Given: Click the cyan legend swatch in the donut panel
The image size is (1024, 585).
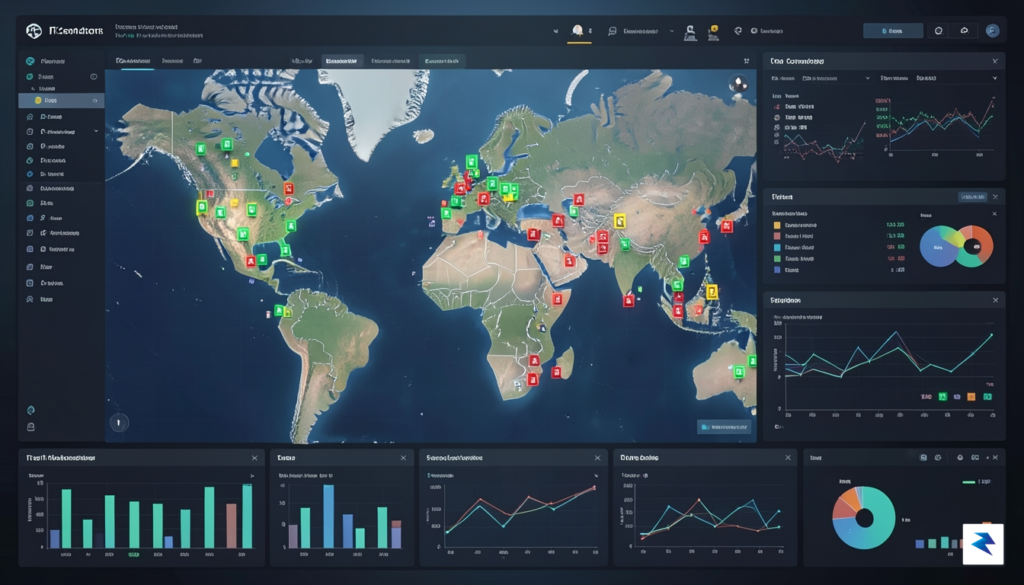Looking at the screenshot, I should pyautogui.click(x=777, y=247).
